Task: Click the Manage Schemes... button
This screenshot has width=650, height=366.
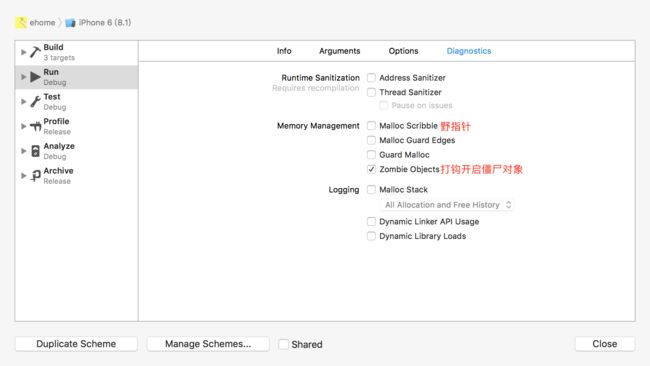Action: click(208, 344)
